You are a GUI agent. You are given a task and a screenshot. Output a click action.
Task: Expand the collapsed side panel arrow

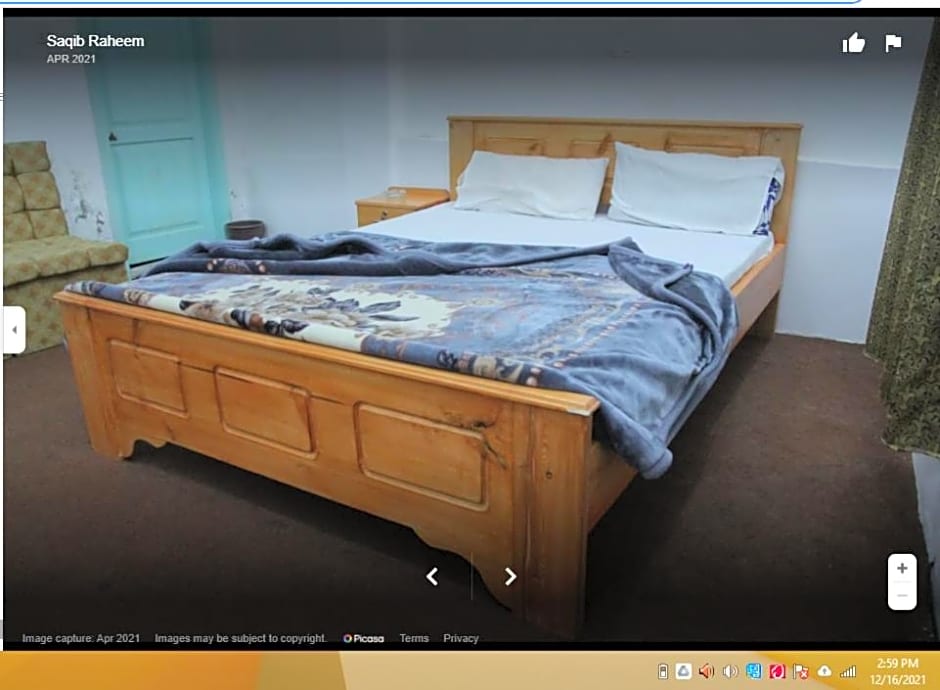14,329
